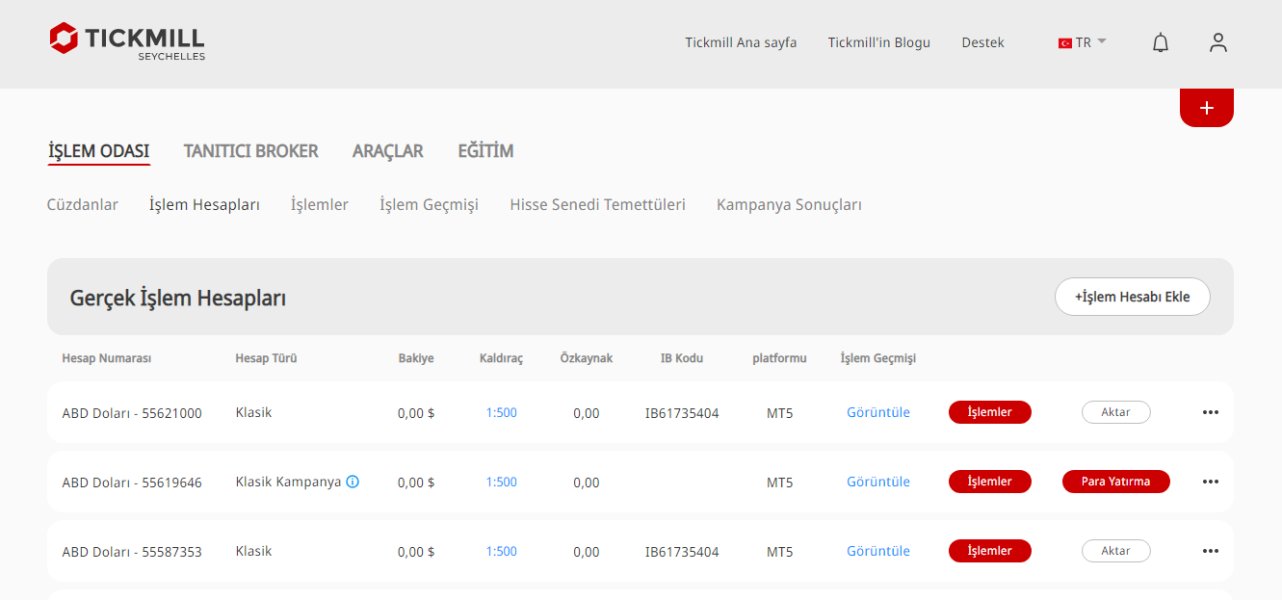
Task: Click the platformu column header
Action: click(x=780, y=358)
